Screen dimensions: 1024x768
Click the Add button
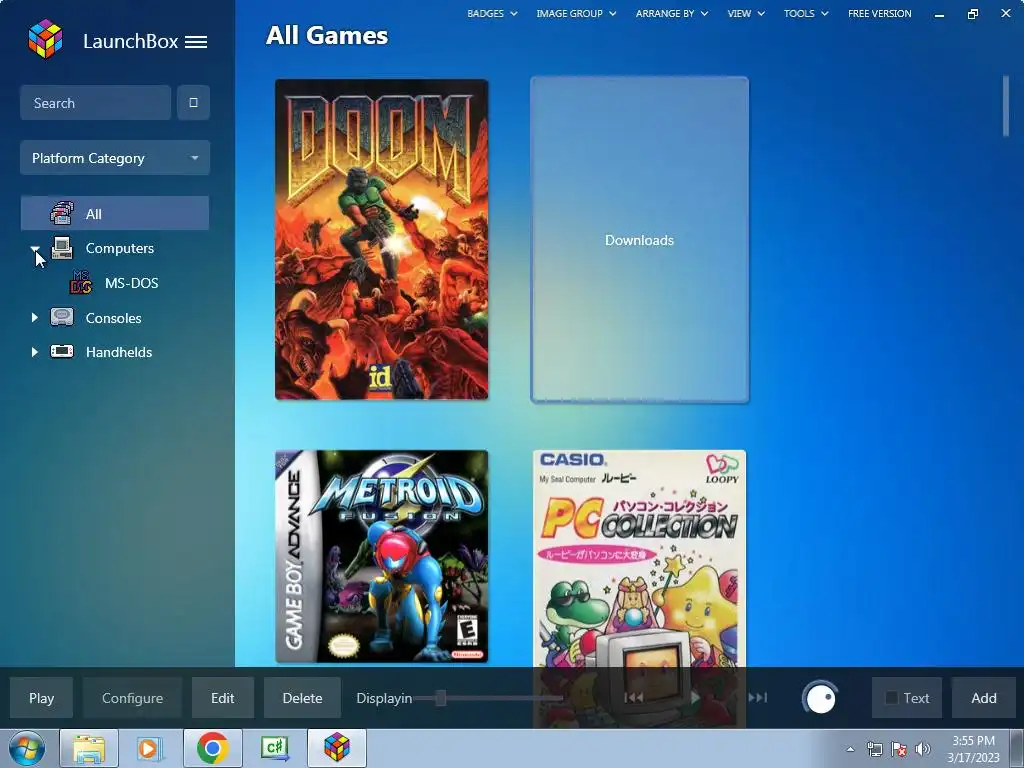pyautogui.click(x=984, y=698)
